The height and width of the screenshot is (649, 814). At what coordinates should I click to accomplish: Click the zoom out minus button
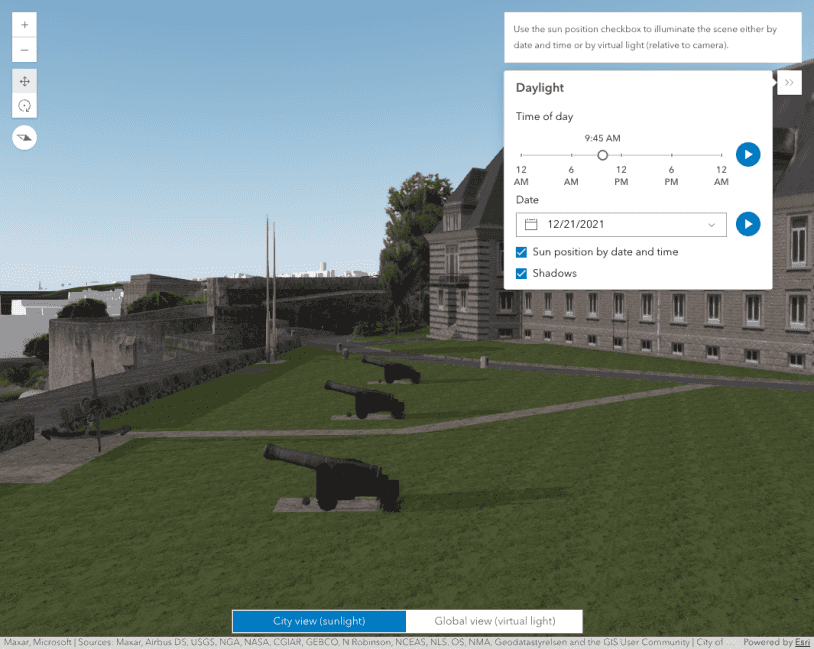click(x=25, y=50)
